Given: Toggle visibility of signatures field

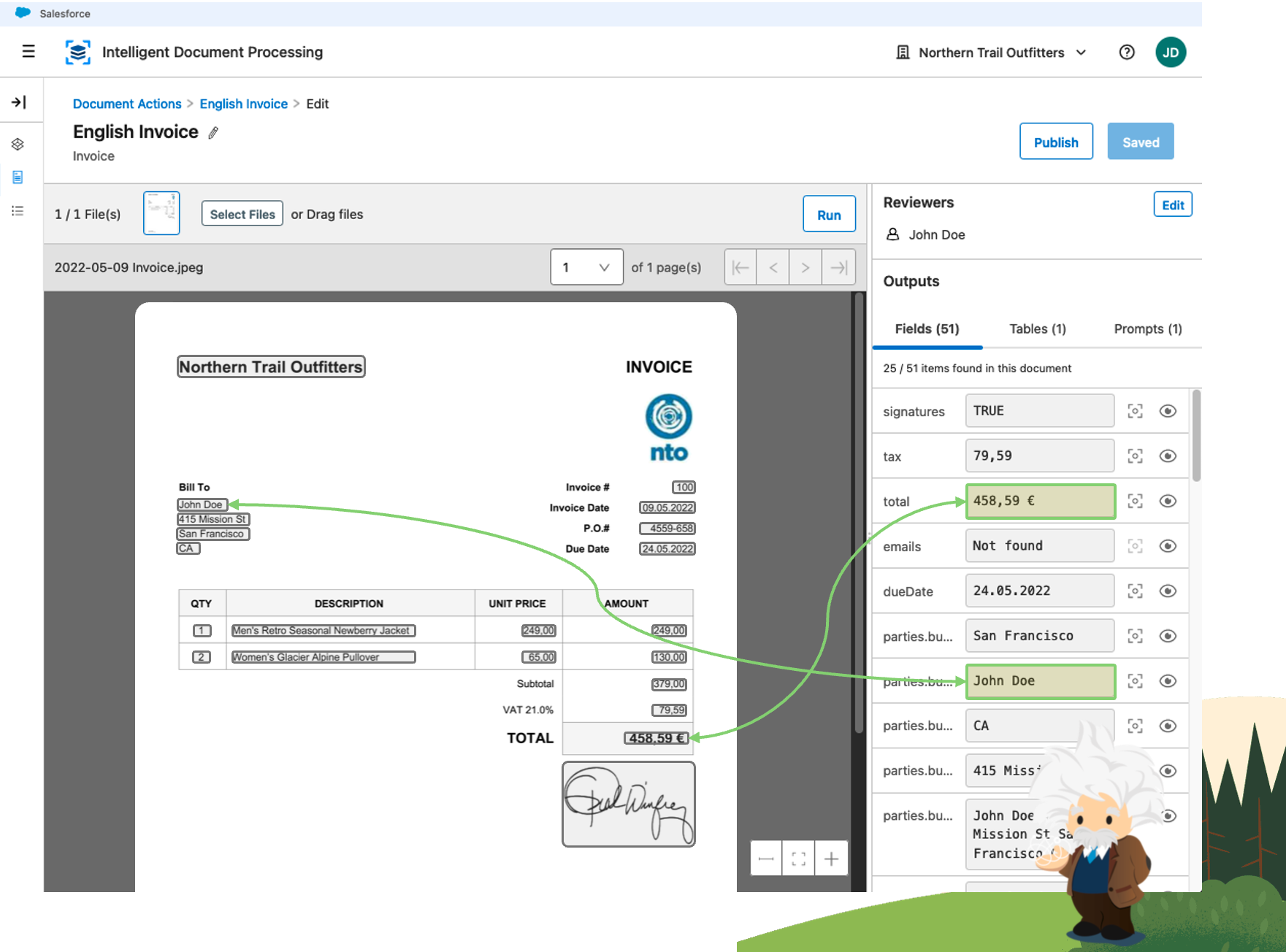Looking at the screenshot, I should (1168, 411).
